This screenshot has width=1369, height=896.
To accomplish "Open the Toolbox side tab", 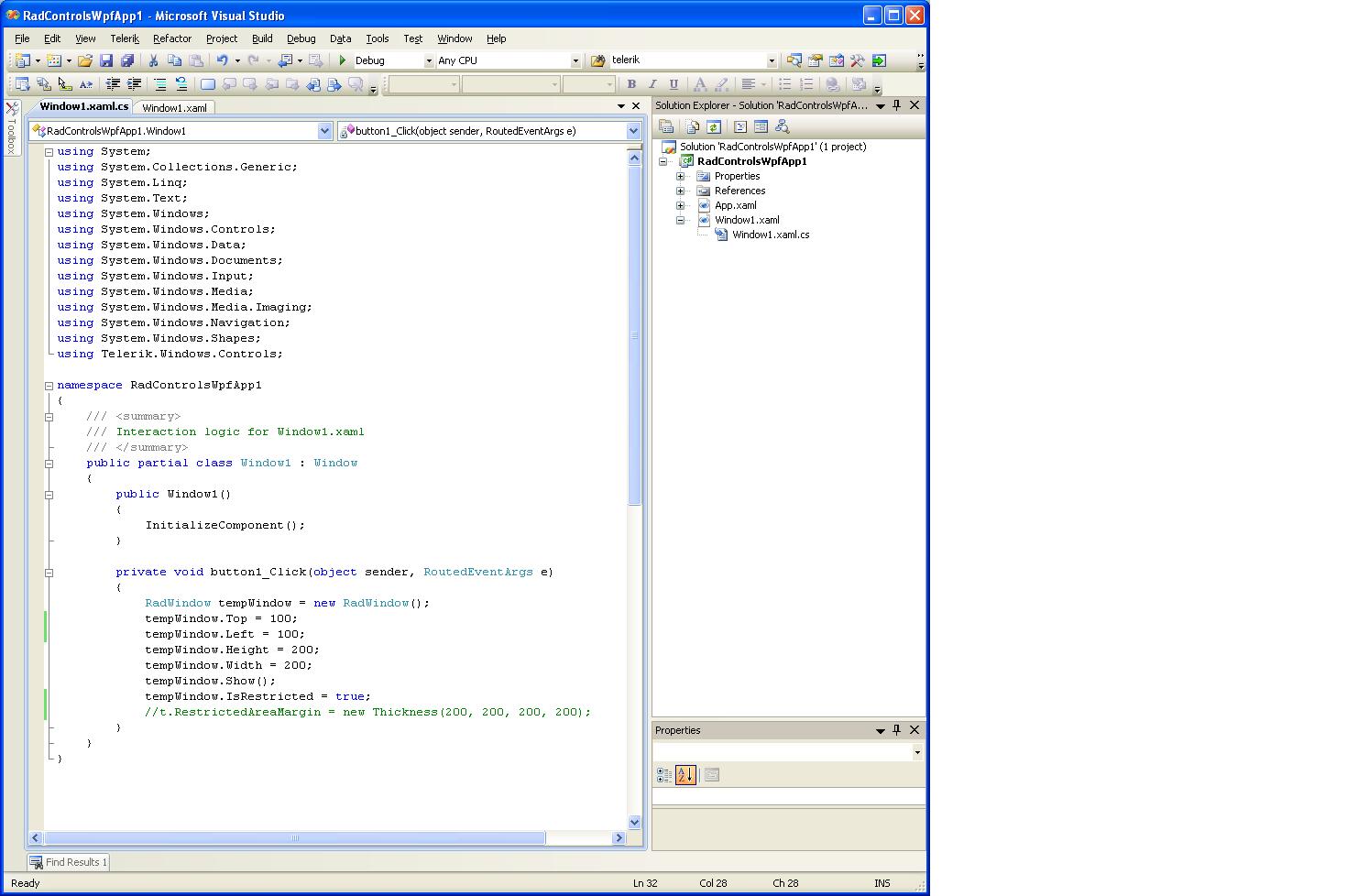I will (x=12, y=127).
